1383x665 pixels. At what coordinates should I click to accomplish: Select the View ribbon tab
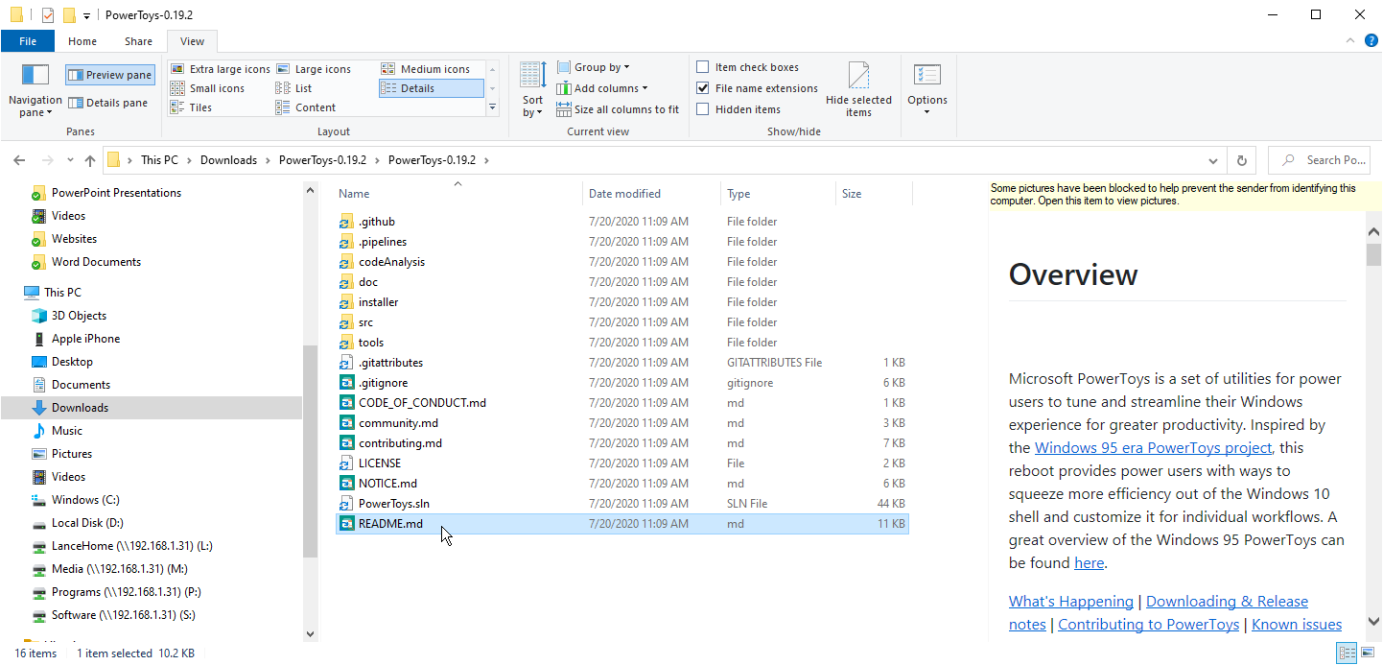(x=192, y=41)
